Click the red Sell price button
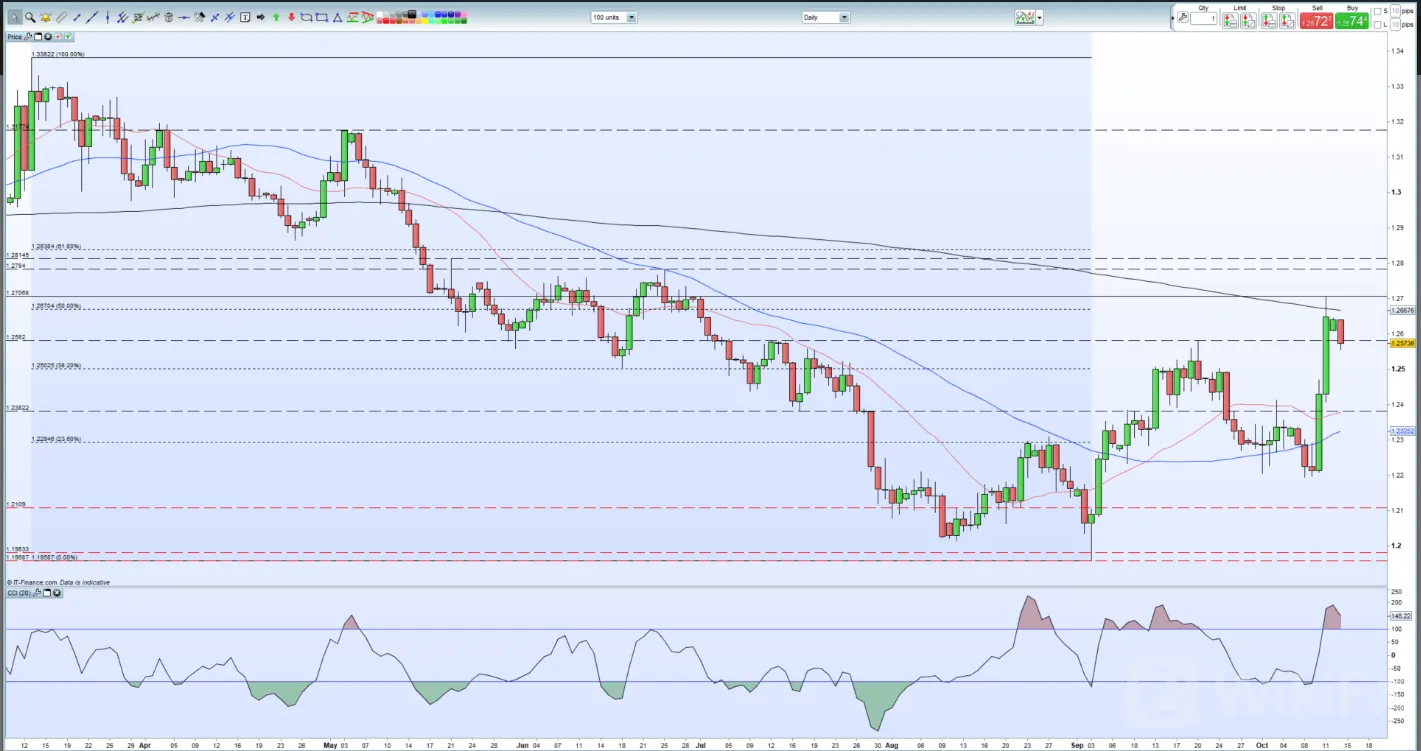The width and height of the screenshot is (1421, 751). [1317, 20]
